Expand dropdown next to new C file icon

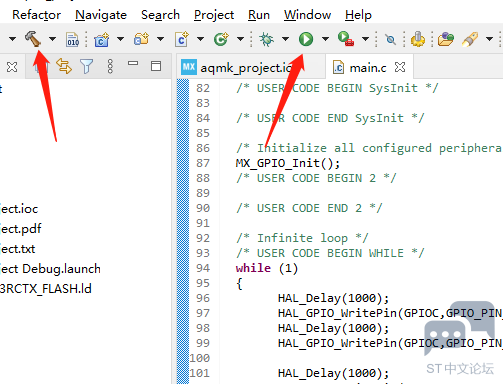200,39
